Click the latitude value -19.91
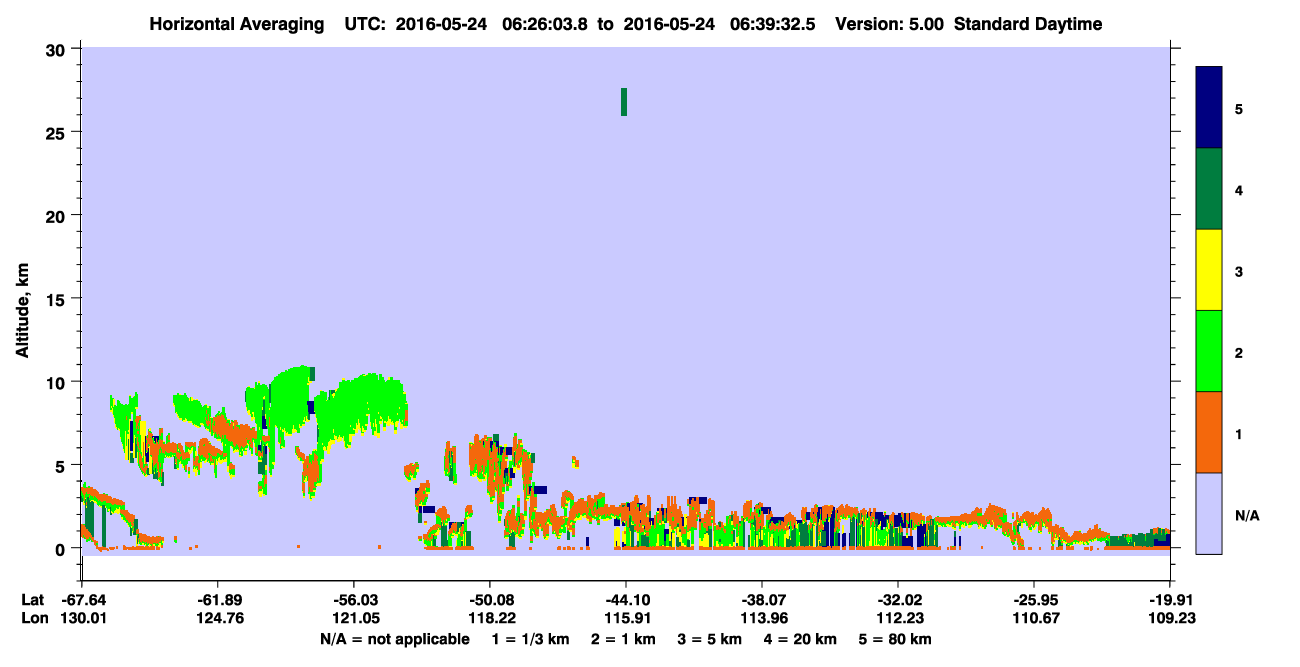The height and width of the screenshot is (667, 1300). click(1170, 600)
